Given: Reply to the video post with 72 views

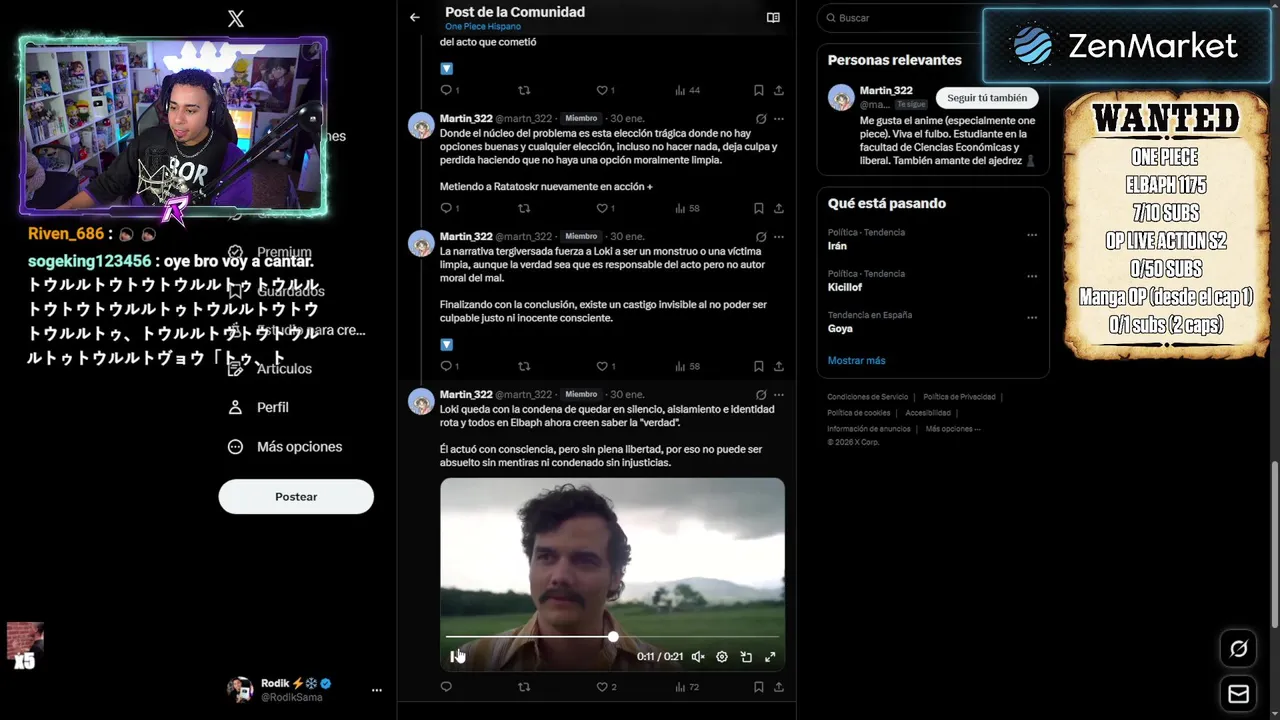Looking at the screenshot, I should (x=446, y=687).
